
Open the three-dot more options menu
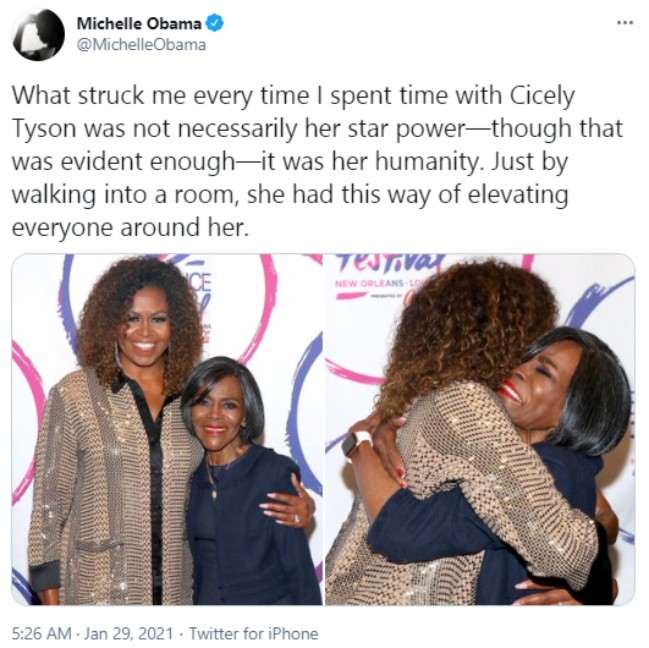[x=625, y=23]
